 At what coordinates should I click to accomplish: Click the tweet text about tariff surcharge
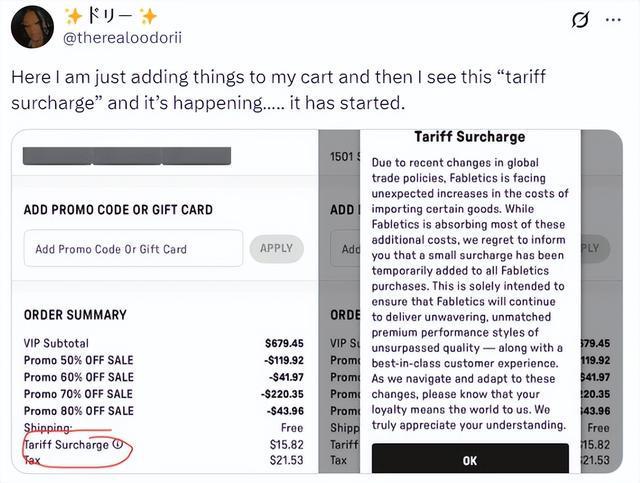point(280,89)
